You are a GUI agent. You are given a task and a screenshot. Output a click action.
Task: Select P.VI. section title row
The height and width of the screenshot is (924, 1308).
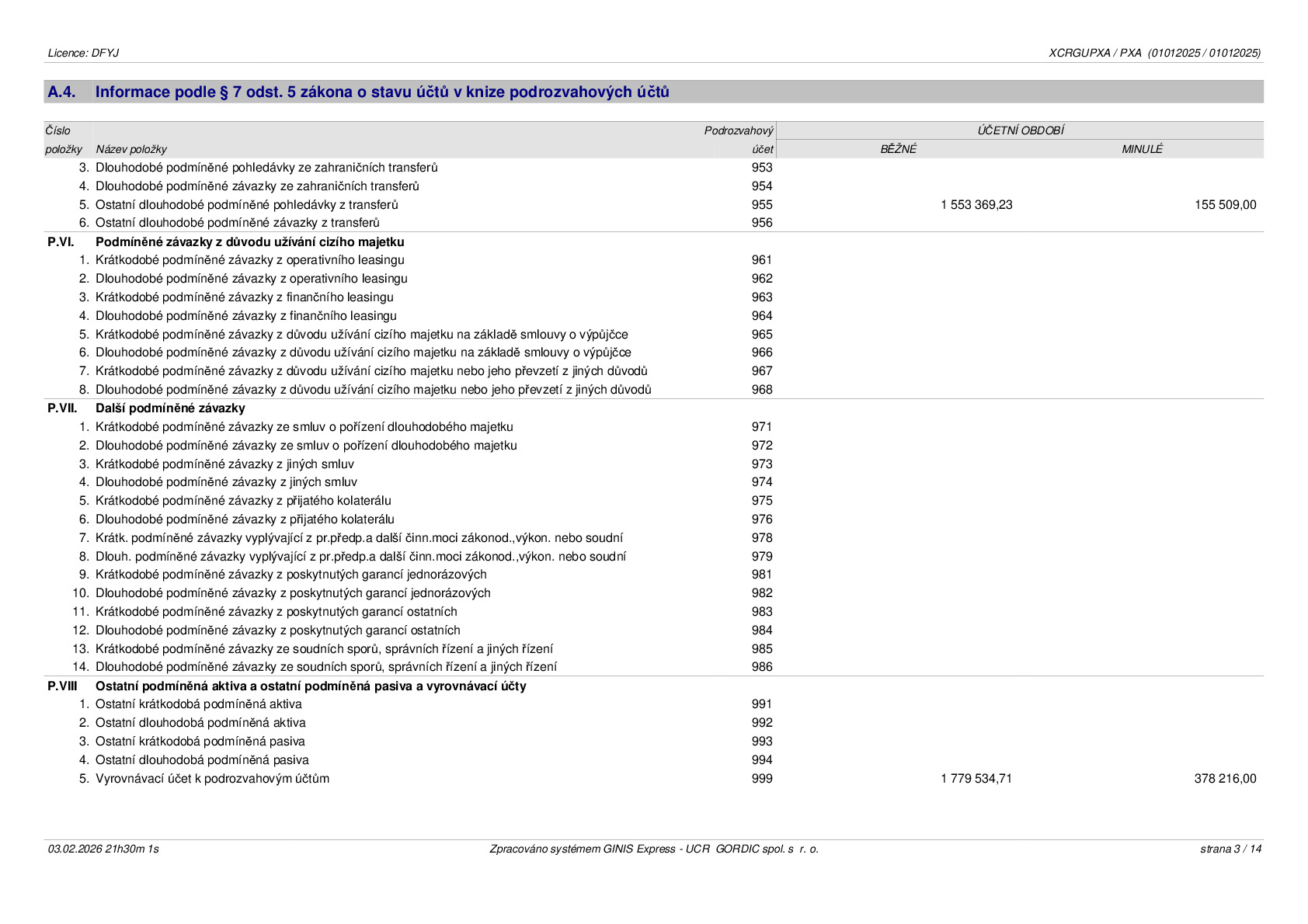tap(654, 241)
